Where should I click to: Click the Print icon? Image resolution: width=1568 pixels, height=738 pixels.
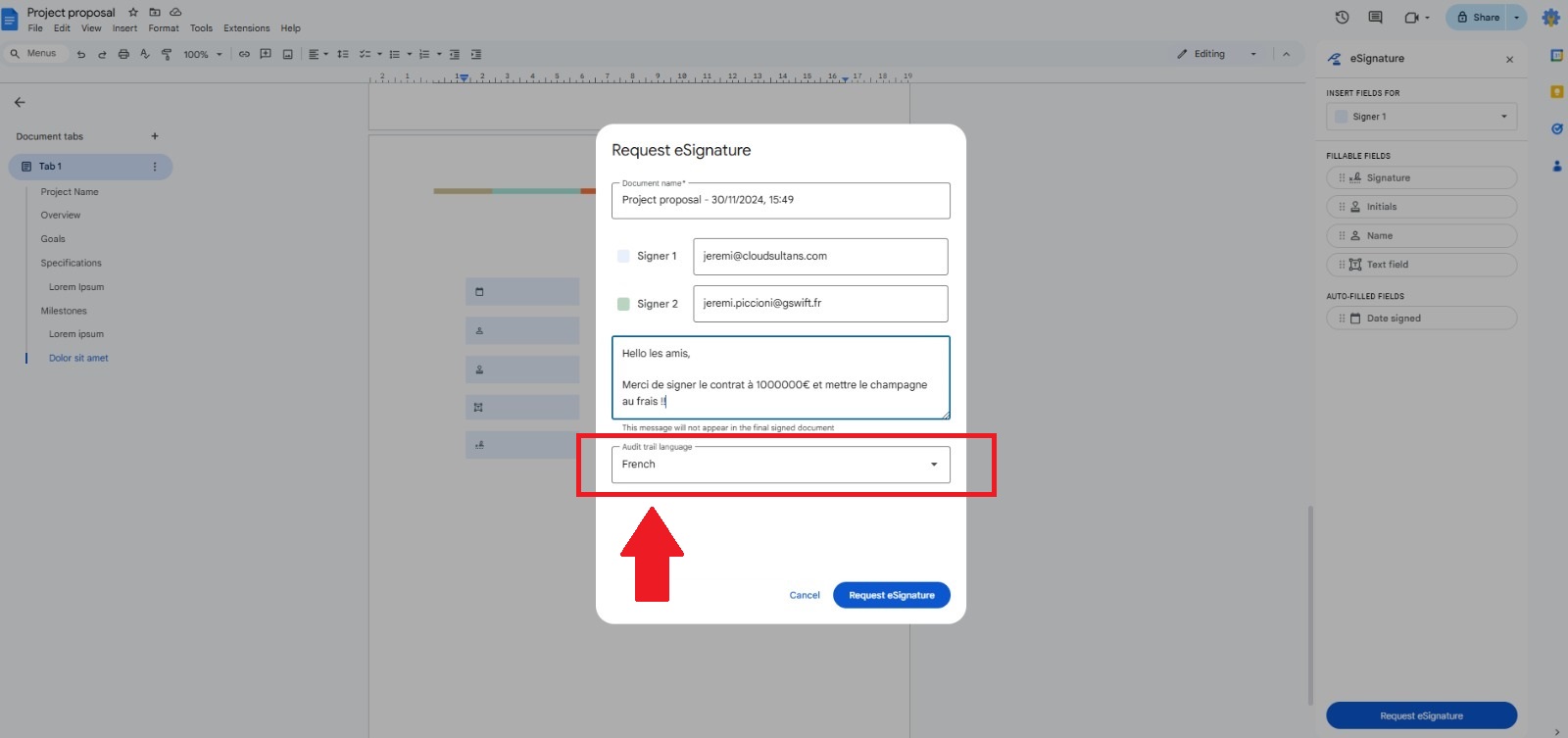pyautogui.click(x=123, y=55)
